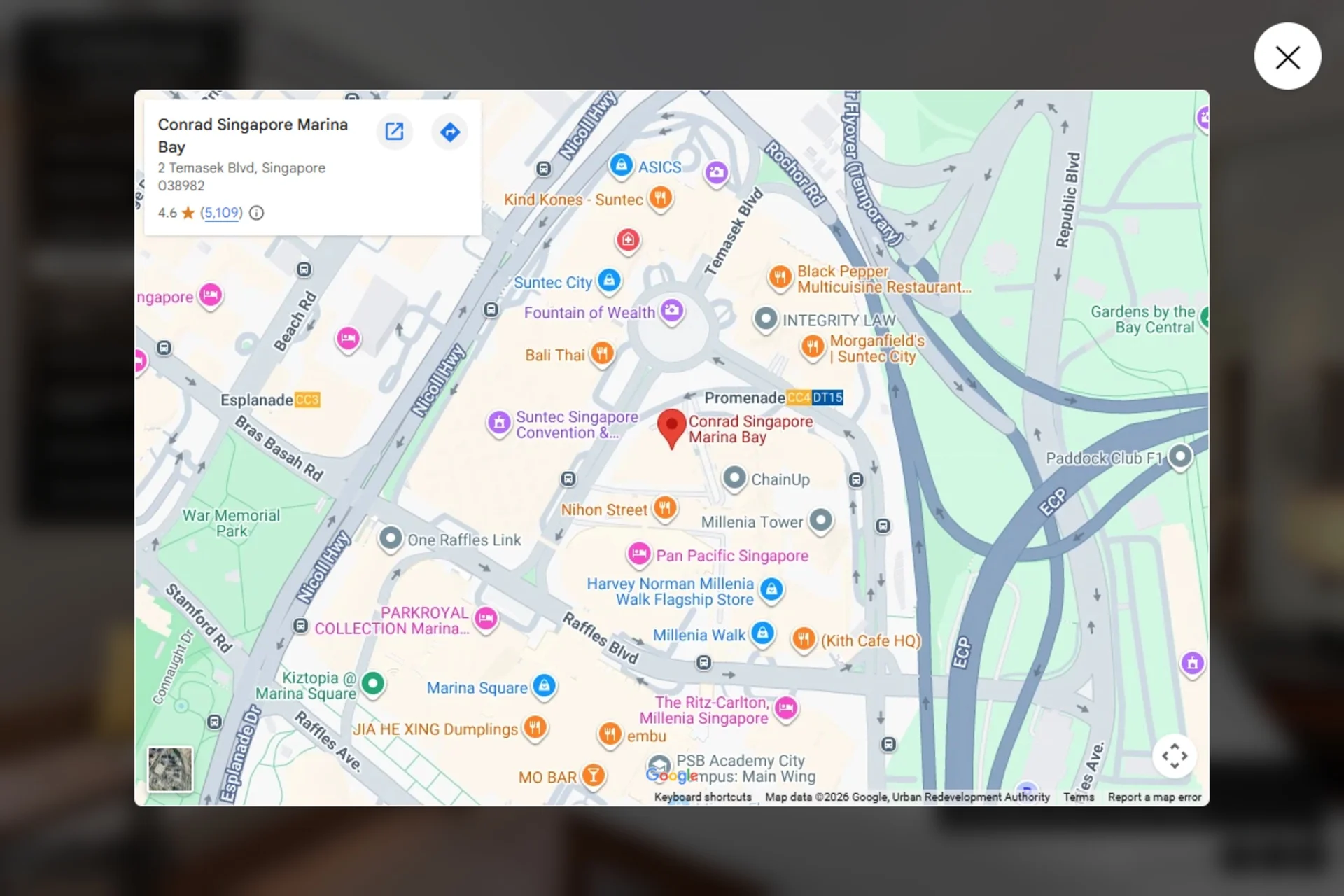Show rating info icon beside reviews

(257, 213)
